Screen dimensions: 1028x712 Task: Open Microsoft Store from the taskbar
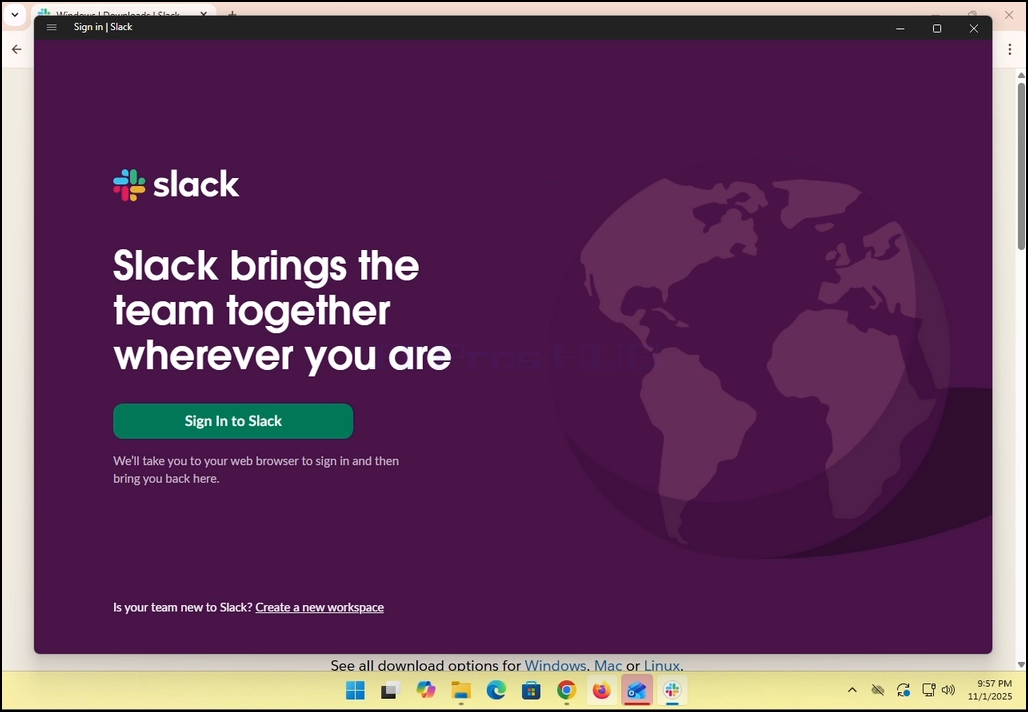point(532,690)
